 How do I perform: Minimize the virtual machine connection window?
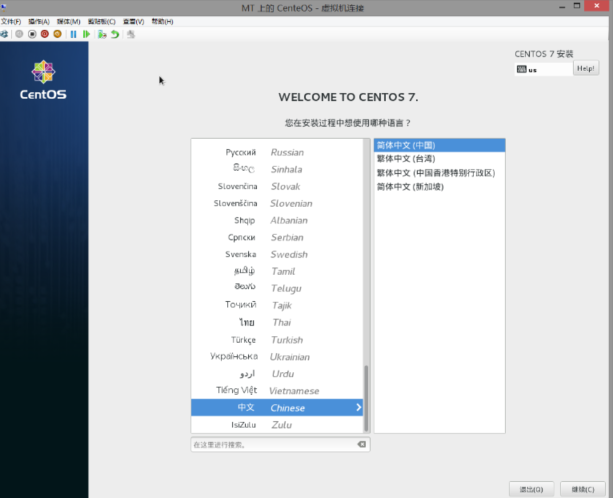(562, 7)
